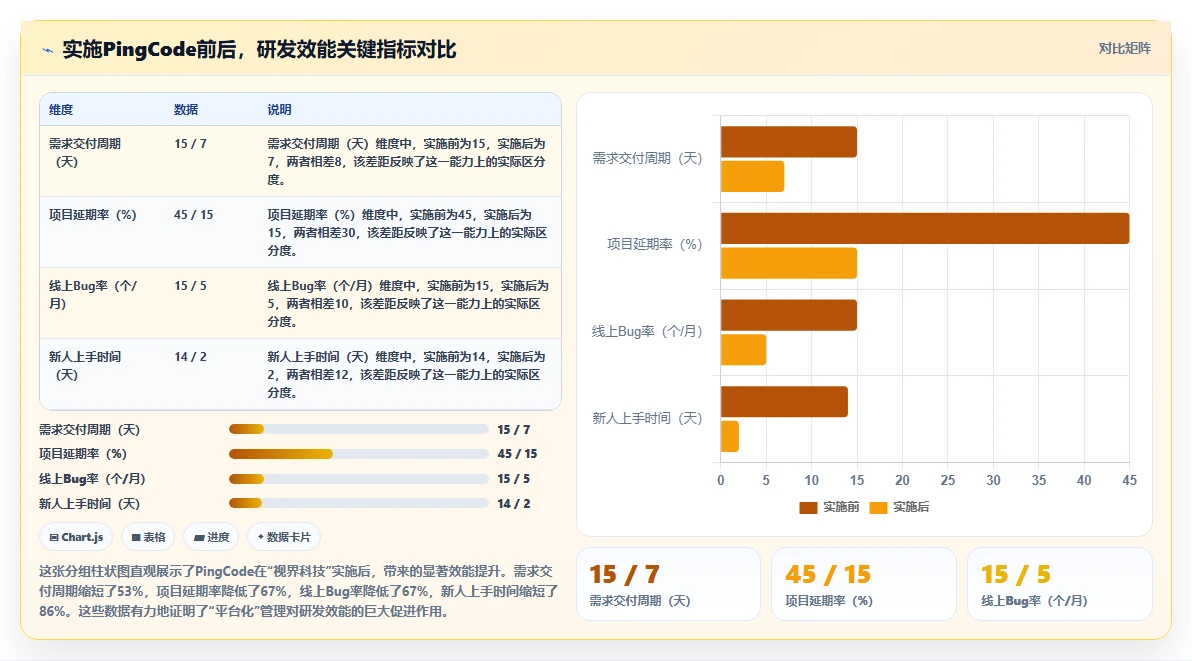Click the 数据 column header

(x=185, y=109)
